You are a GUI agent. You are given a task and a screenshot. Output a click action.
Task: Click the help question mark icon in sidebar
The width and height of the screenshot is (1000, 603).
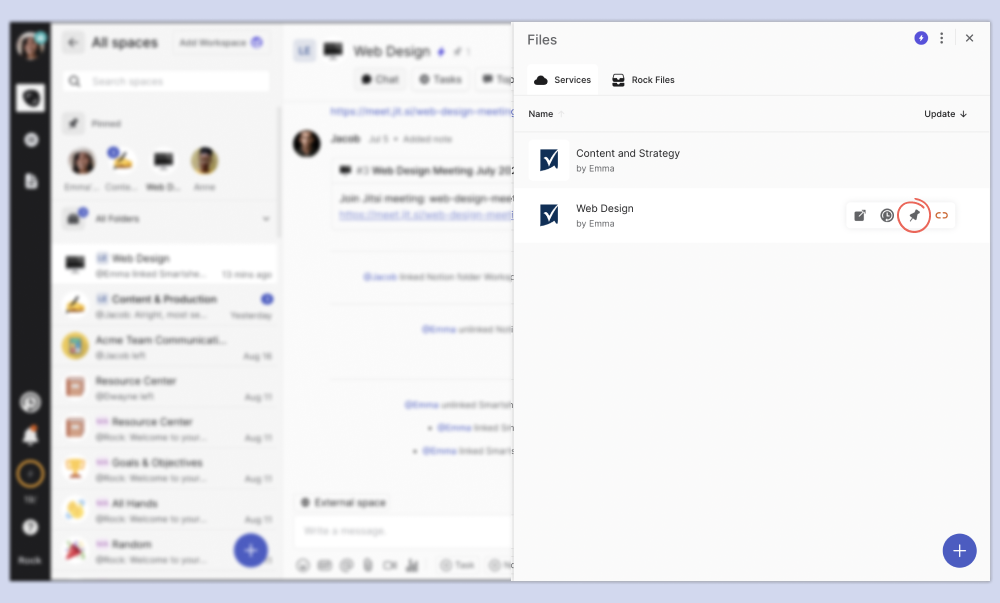(x=30, y=527)
